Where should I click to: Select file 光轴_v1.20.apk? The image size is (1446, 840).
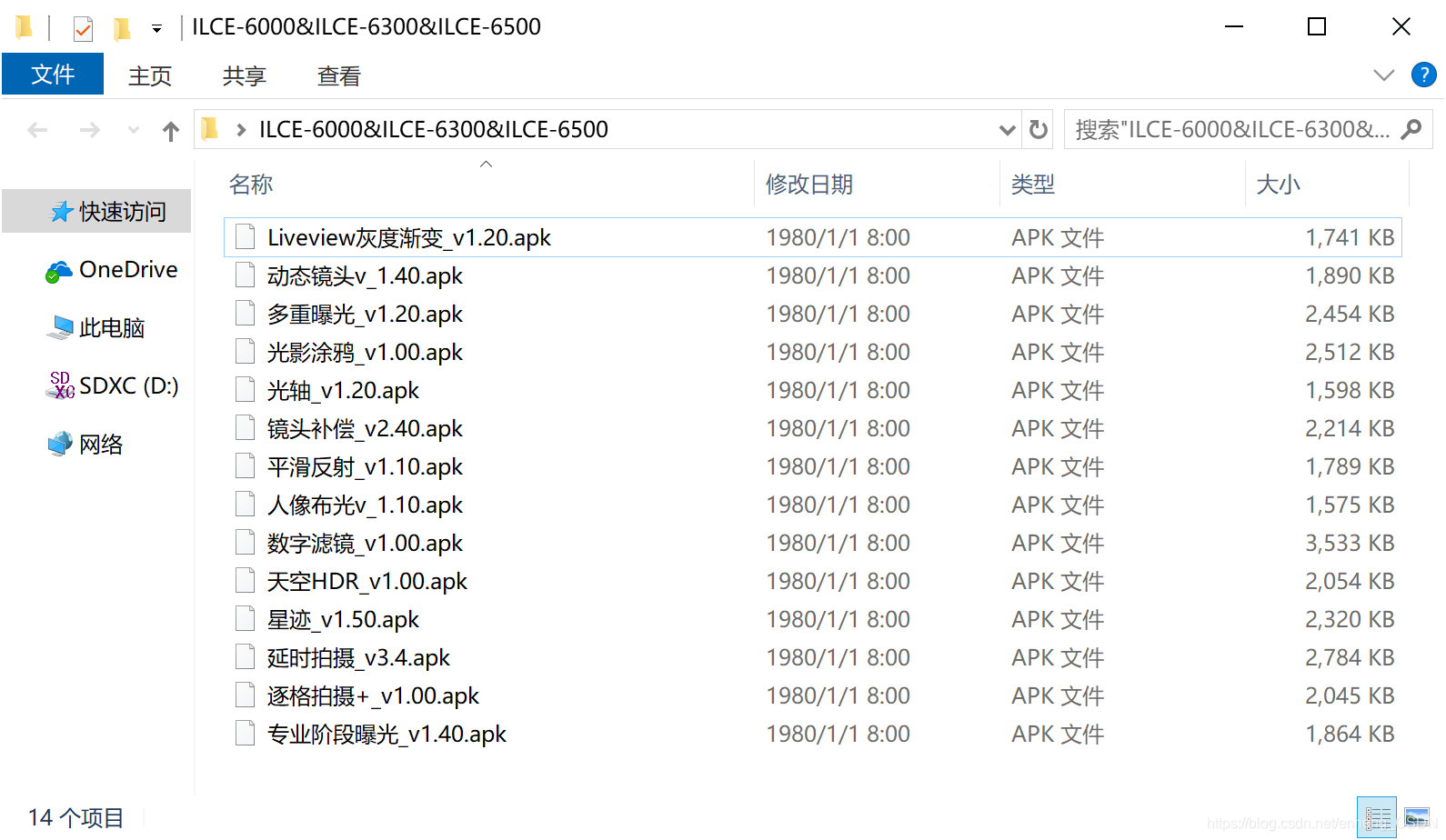click(813, 390)
